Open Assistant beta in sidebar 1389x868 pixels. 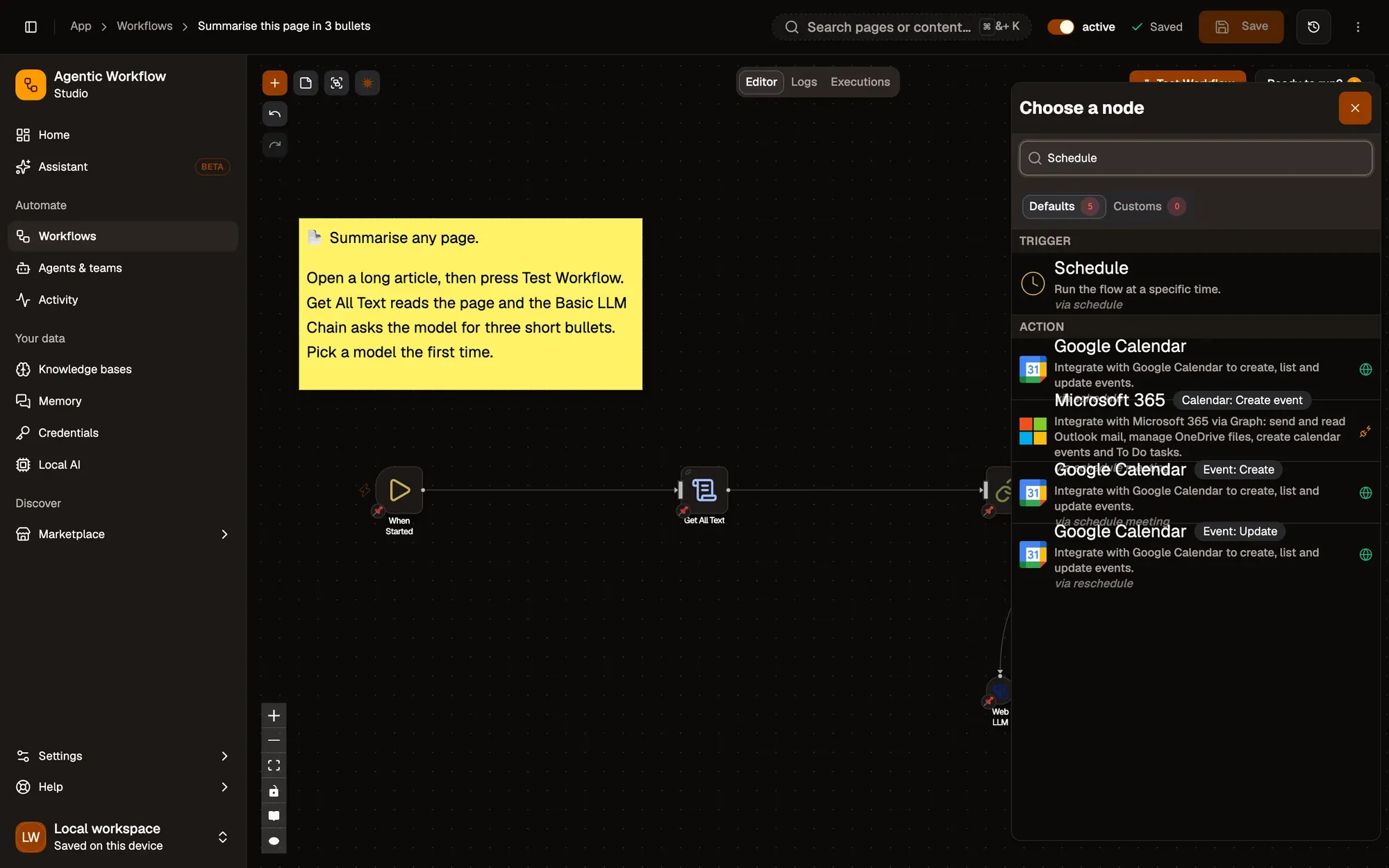coord(123,167)
